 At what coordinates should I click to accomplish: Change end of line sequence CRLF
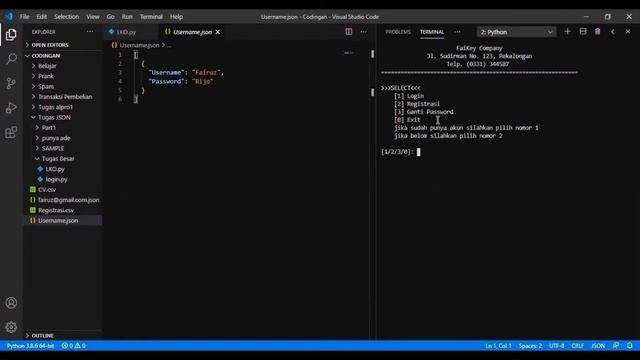578,346
